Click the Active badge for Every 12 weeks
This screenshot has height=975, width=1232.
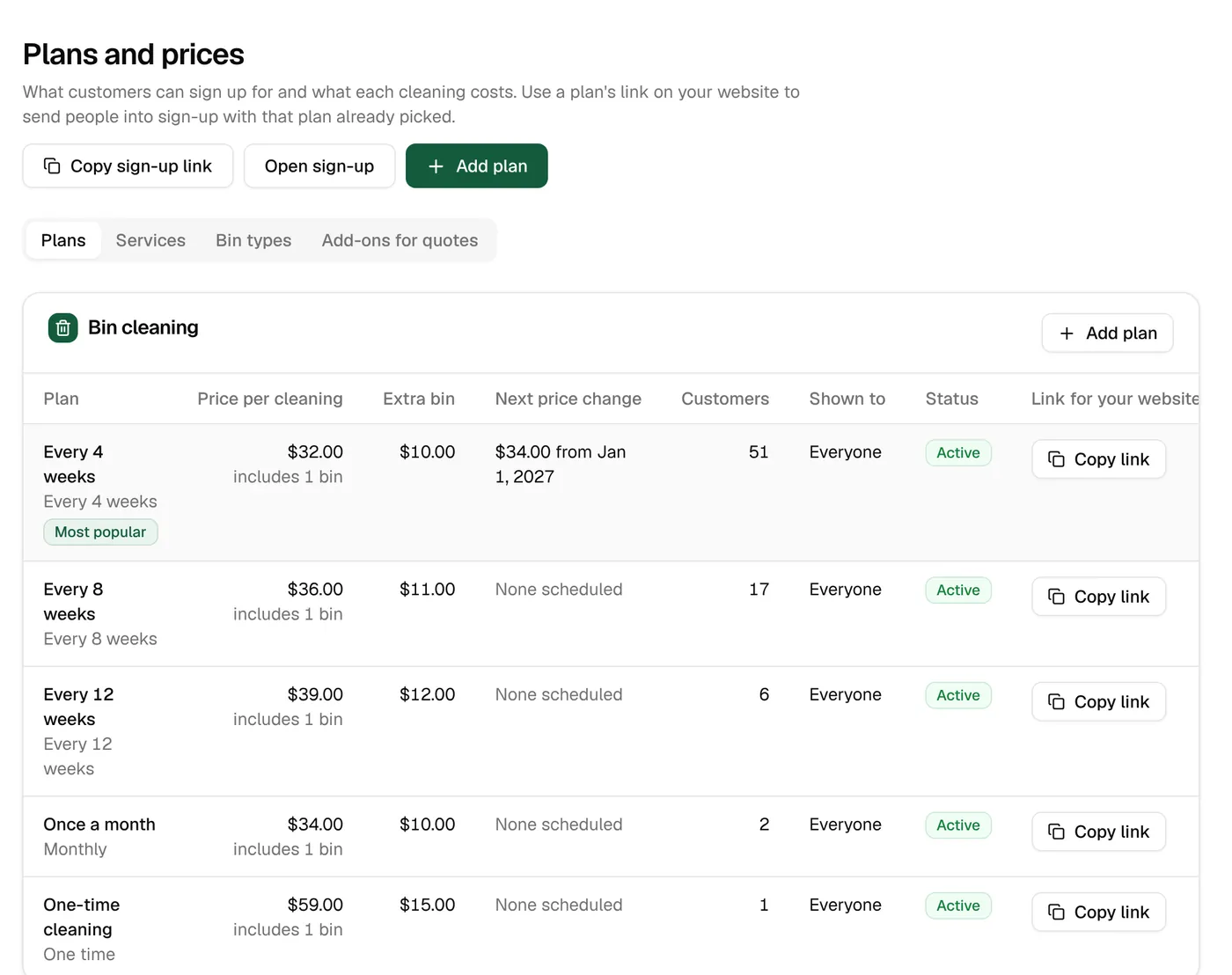[958, 695]
